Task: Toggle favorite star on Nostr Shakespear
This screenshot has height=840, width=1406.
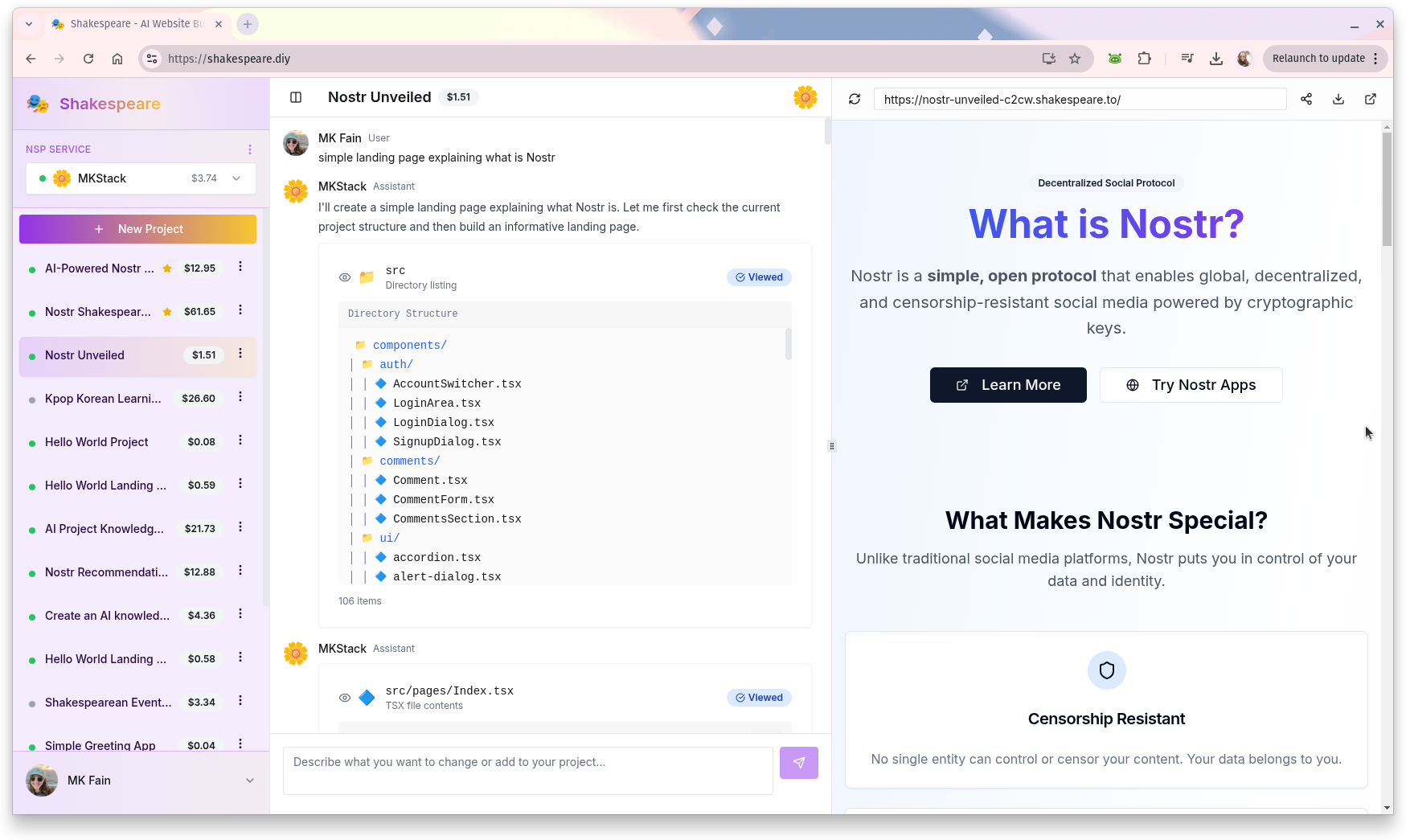Action: tap(167, 312)
